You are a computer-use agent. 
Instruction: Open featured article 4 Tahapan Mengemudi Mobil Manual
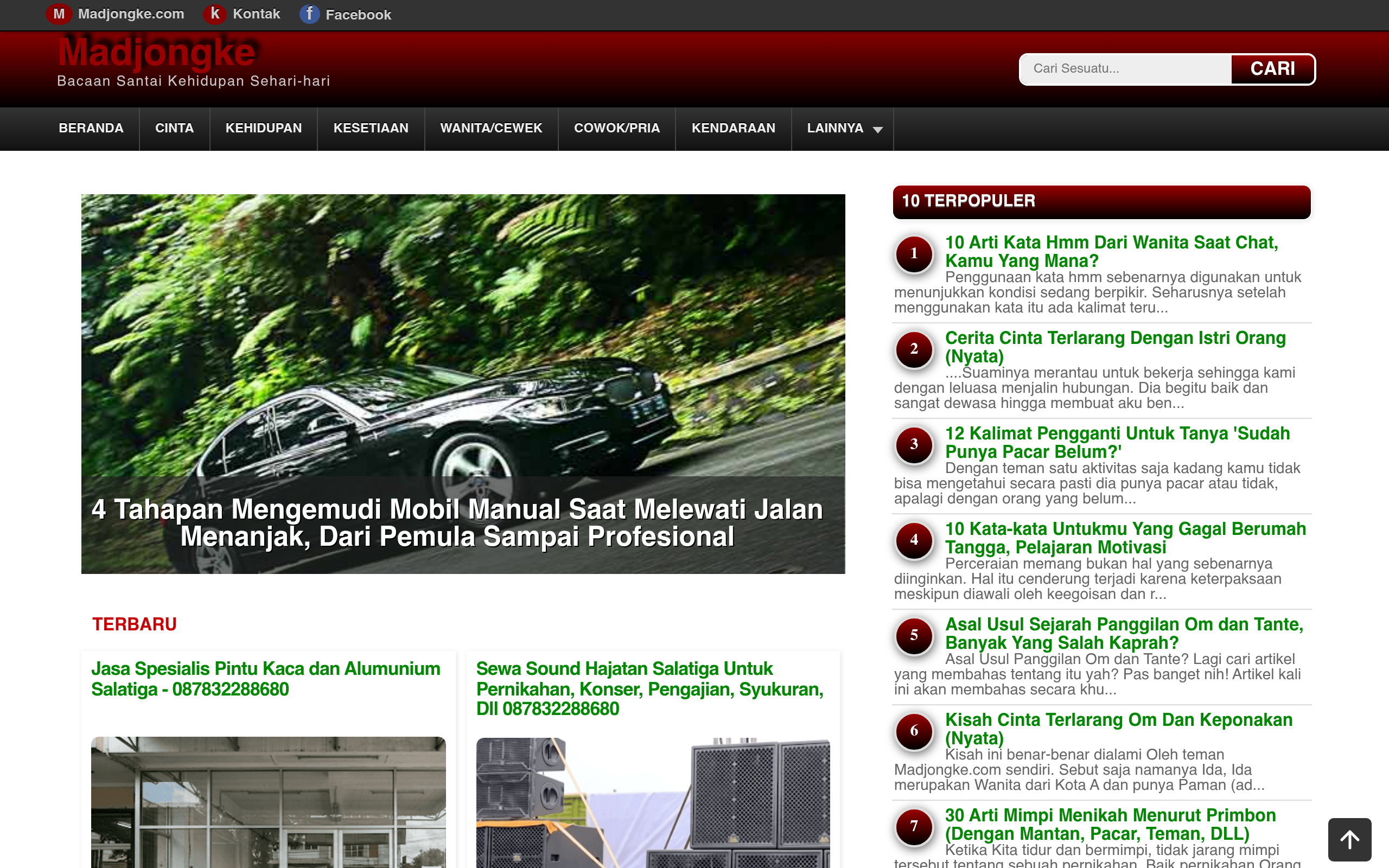(457, 523)
